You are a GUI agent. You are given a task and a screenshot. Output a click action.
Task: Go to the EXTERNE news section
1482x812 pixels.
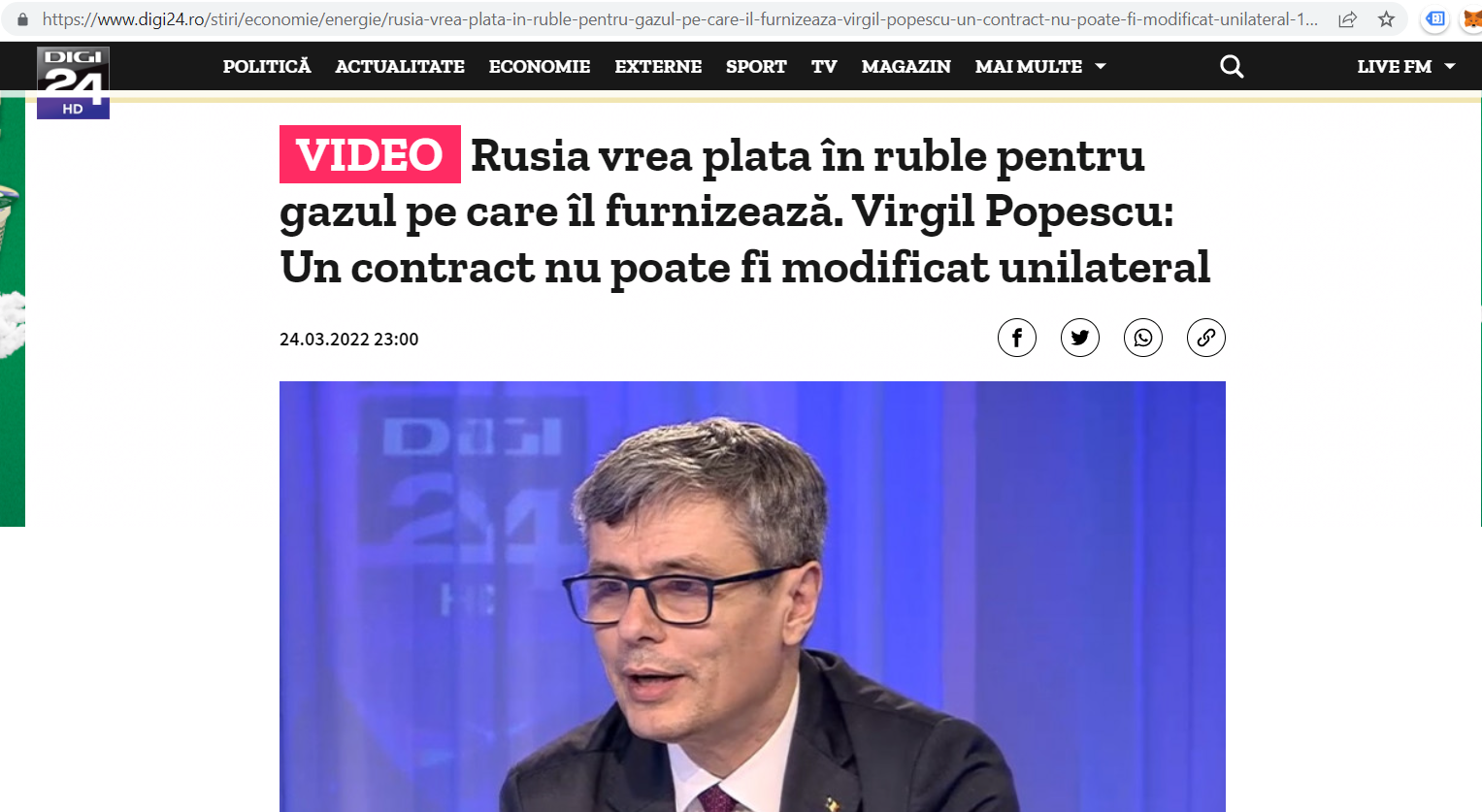click(x=658, y=66)
